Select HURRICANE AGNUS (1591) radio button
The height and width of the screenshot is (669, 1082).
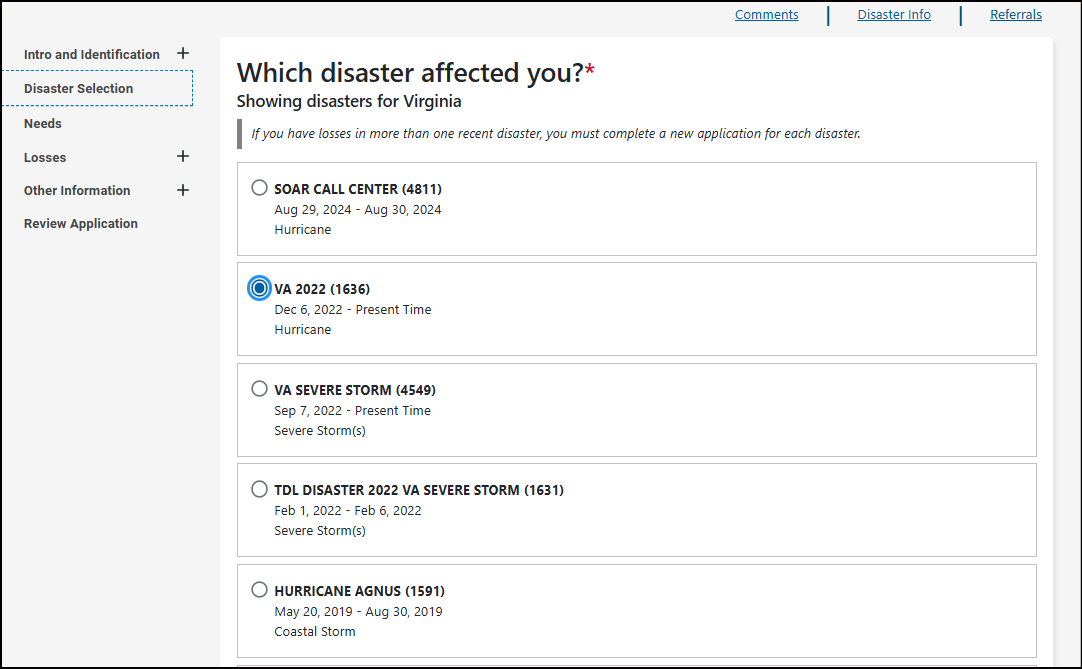(260, 590)
